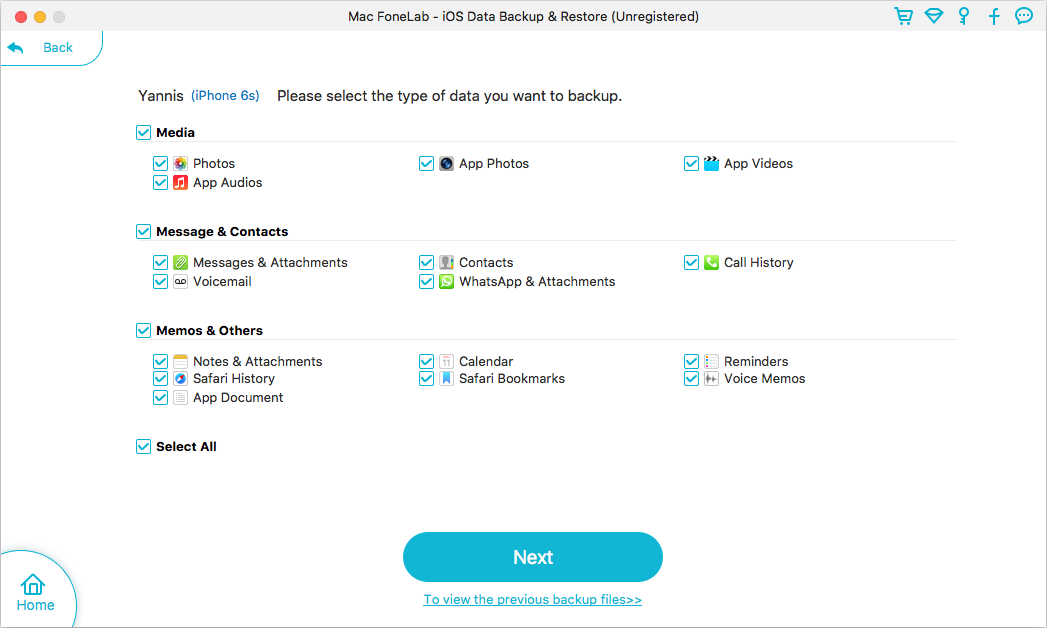Screen dimensions: 1047x628
Task: Click the iPhone 6s device label
Action: pyautogui.click(x=225, y=96)
